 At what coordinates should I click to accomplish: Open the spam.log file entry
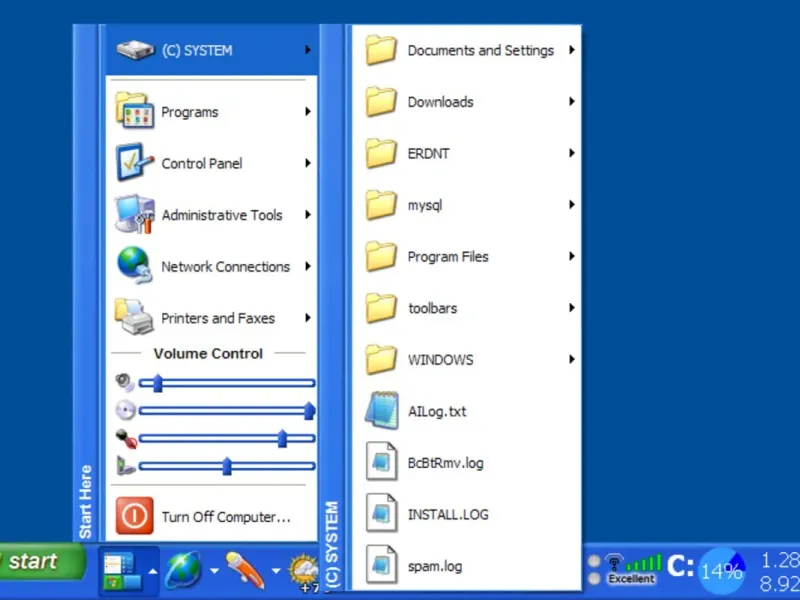click(x=466, y=565)
